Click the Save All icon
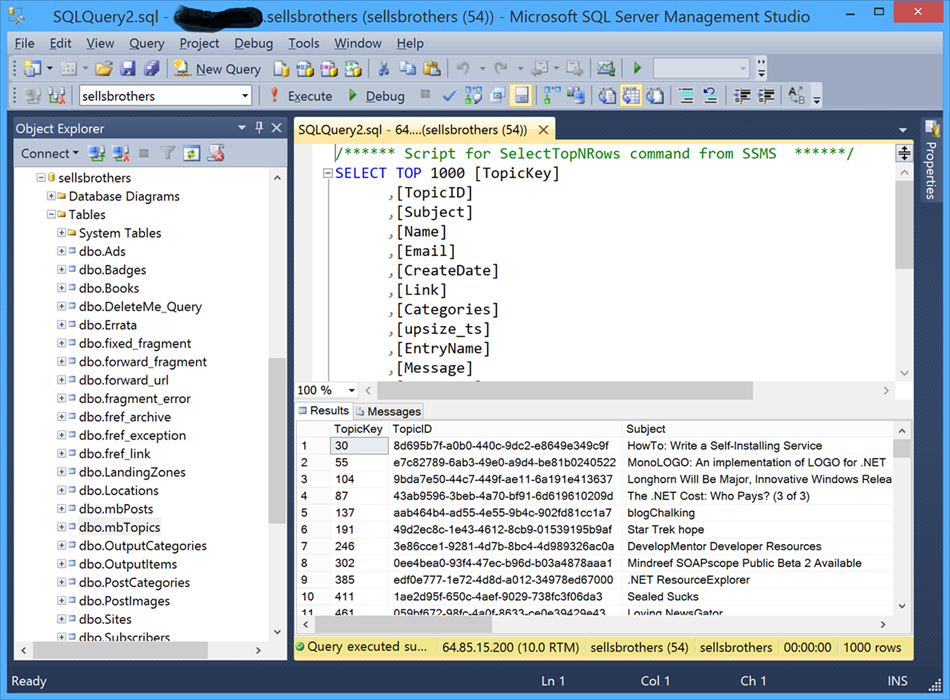Screen dimensions: 950x700 [151, 68]
